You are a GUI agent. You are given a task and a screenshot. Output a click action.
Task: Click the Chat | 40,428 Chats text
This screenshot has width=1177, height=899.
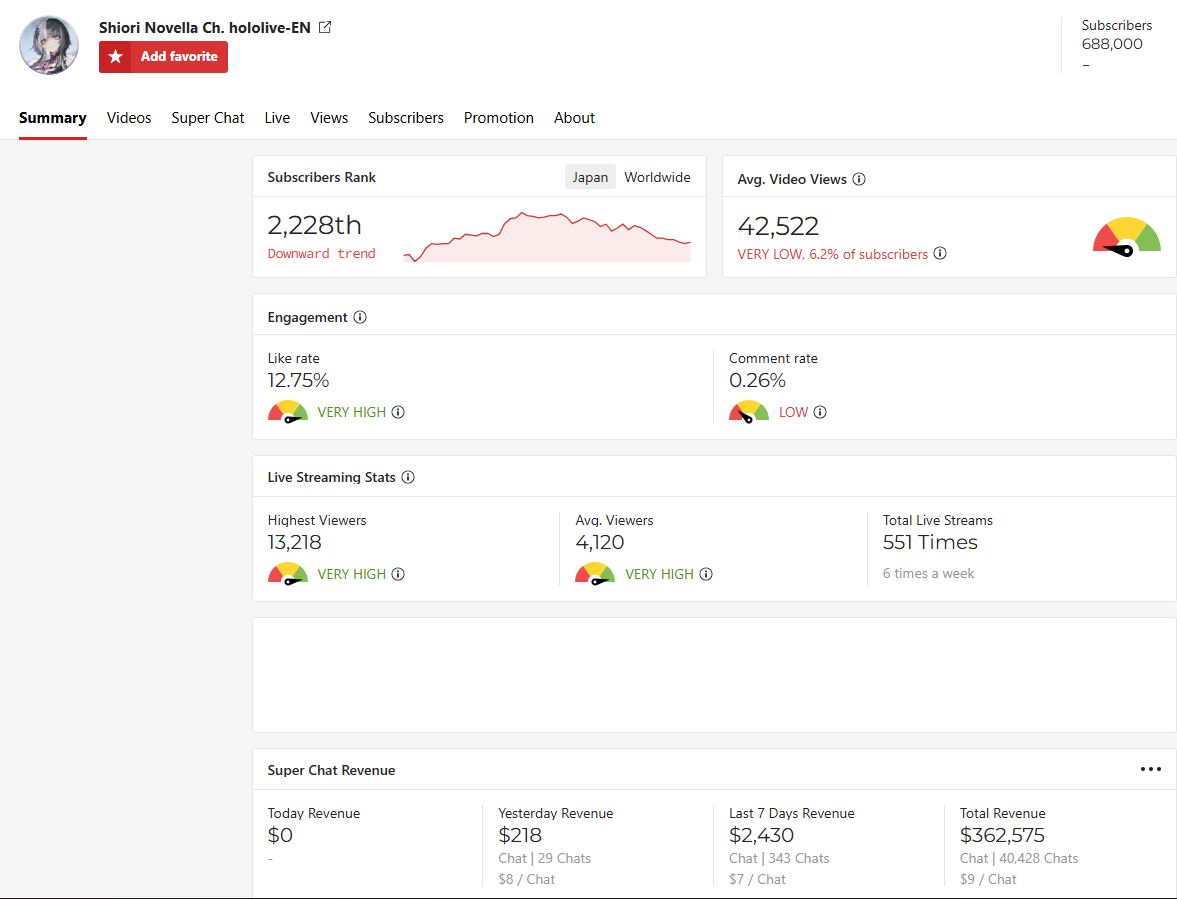click(1019, 858)
